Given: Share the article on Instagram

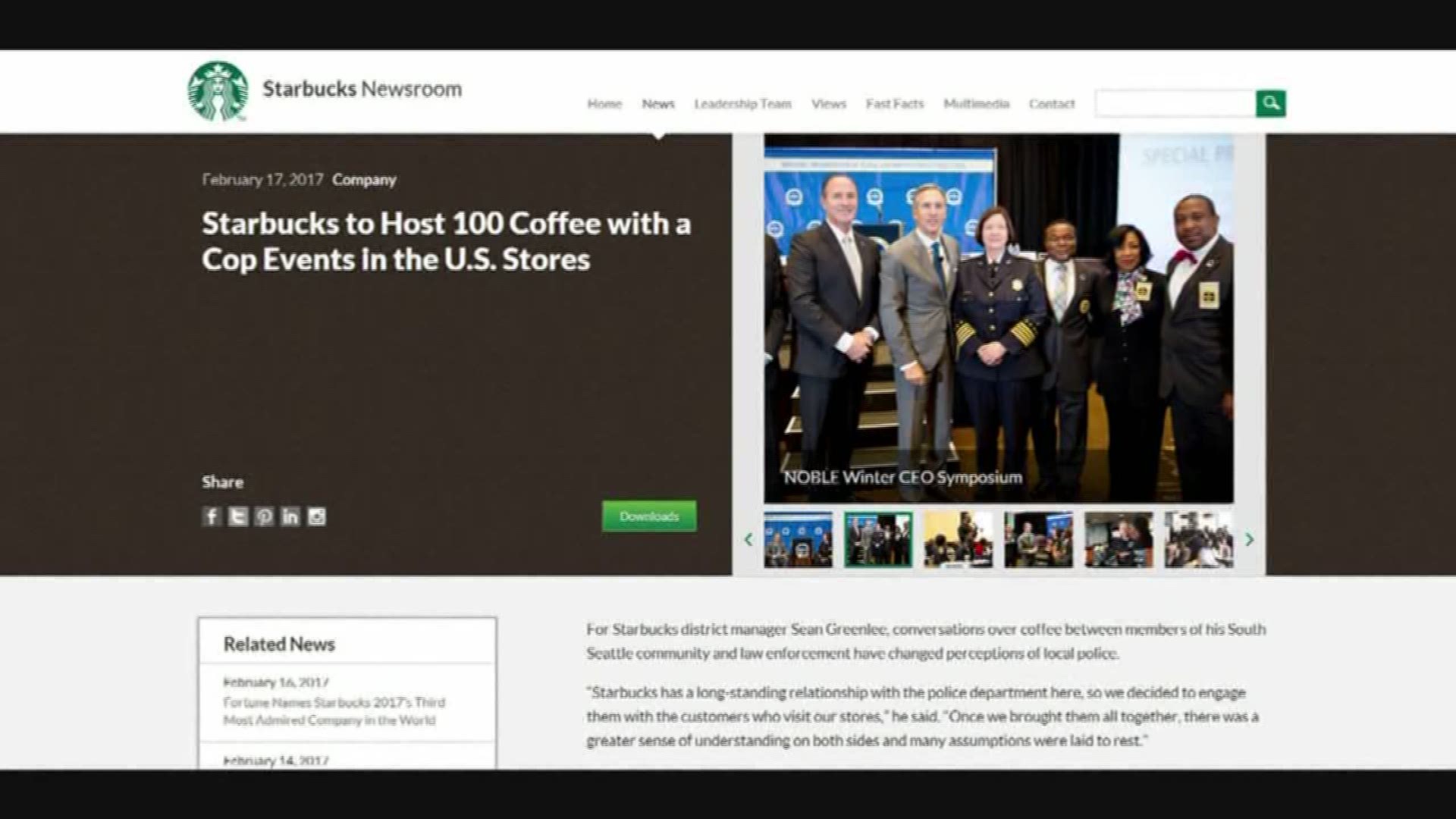Looking at the screenshot, I should point(316,516).
